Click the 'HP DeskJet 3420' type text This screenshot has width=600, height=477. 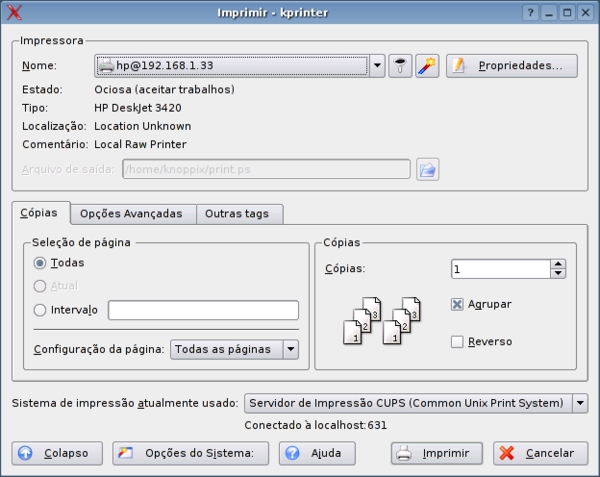(138, 108)
